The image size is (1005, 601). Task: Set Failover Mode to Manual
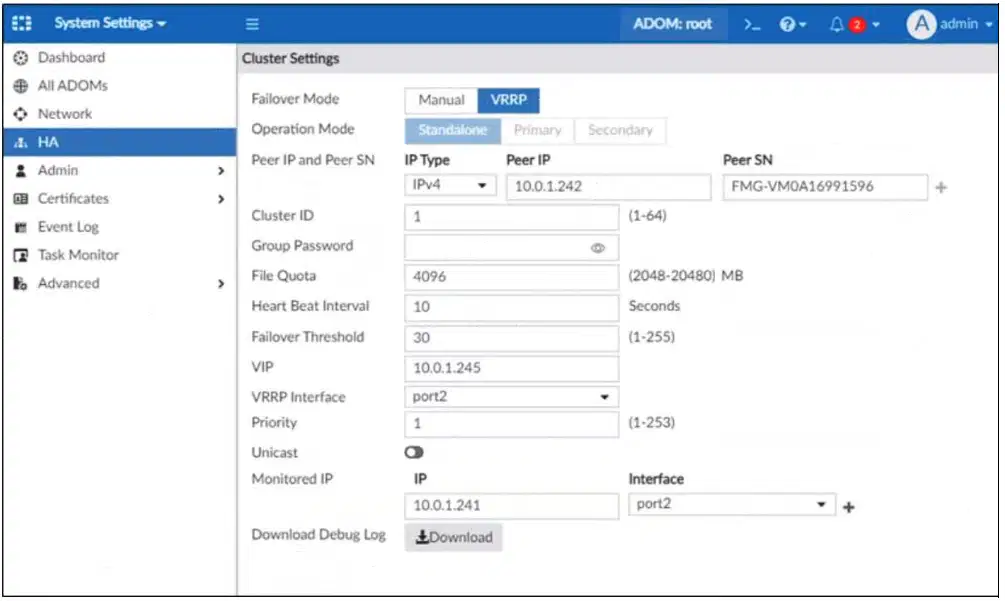click(441, 100)
